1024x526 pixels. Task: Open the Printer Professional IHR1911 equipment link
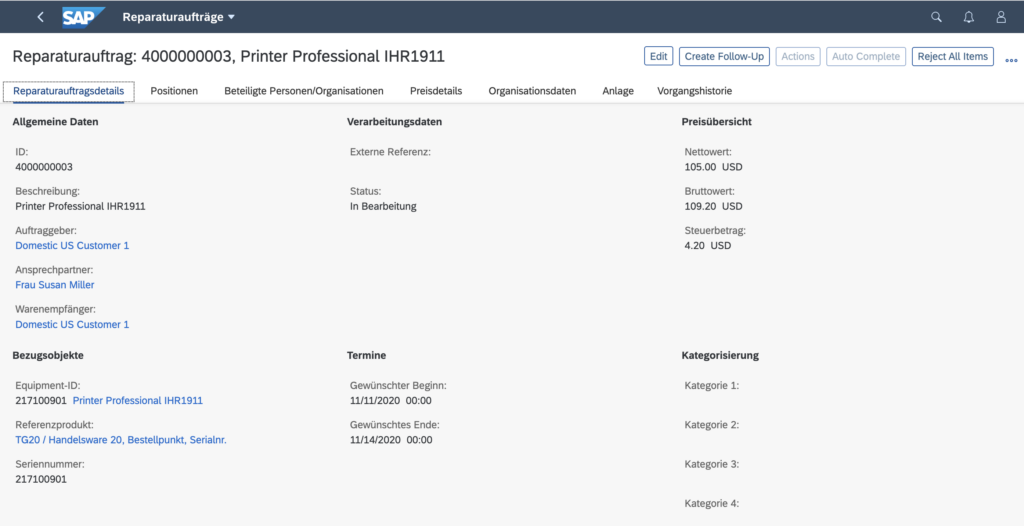138,400
